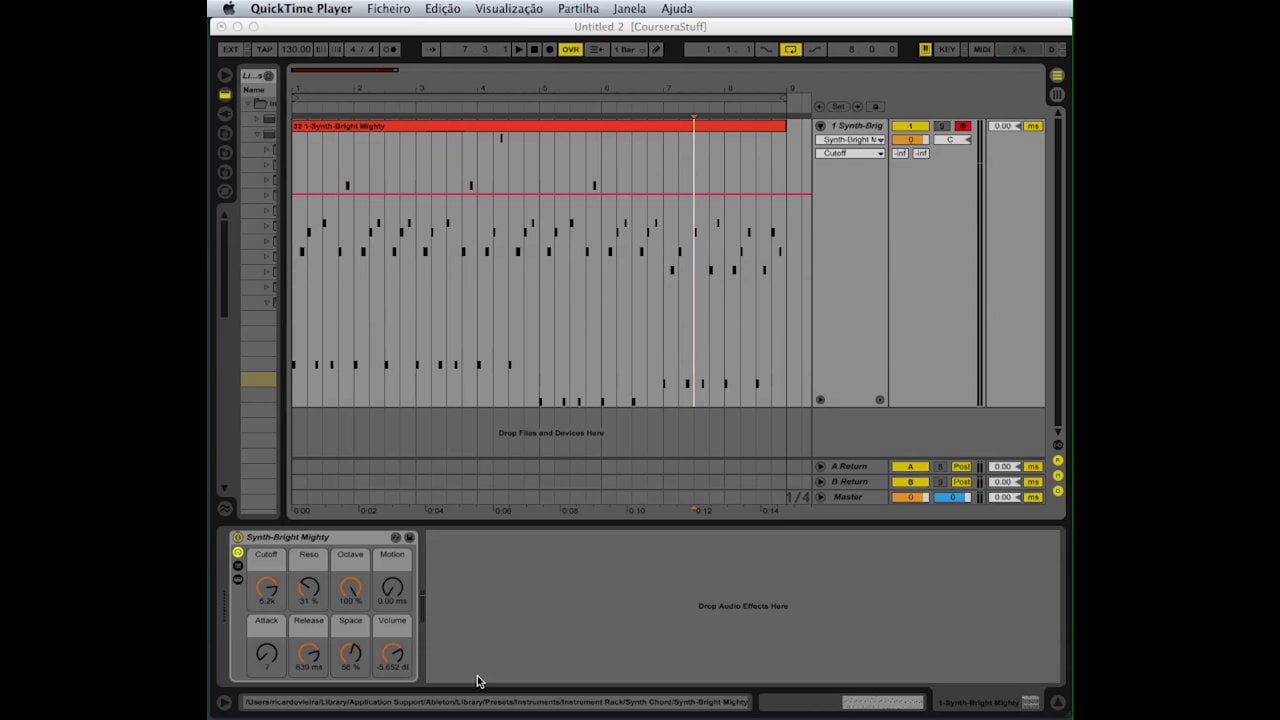Toggle the EXT sync switch
1280x720 pixels.
tap(231, 49)
